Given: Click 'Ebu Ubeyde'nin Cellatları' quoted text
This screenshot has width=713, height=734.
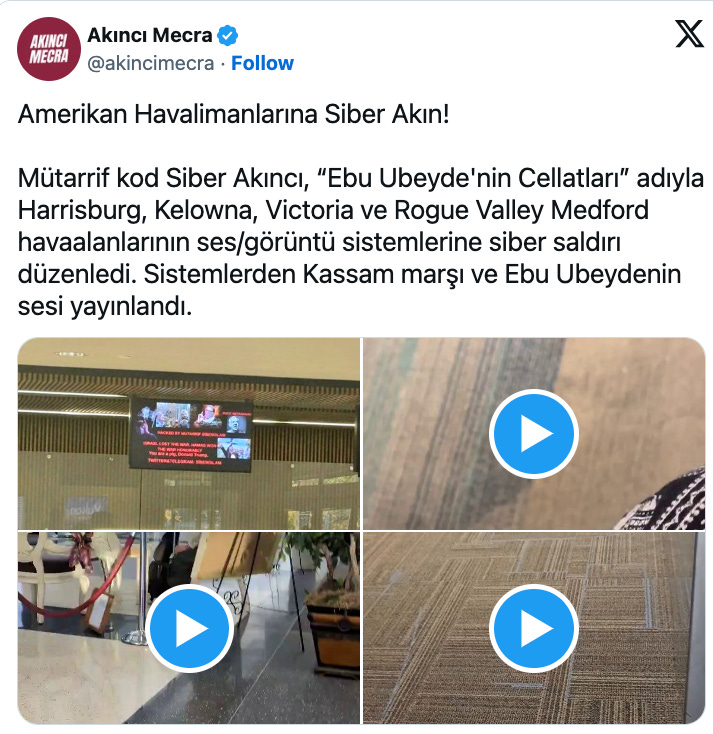Looking at the screenshot, I should point(472,178).
